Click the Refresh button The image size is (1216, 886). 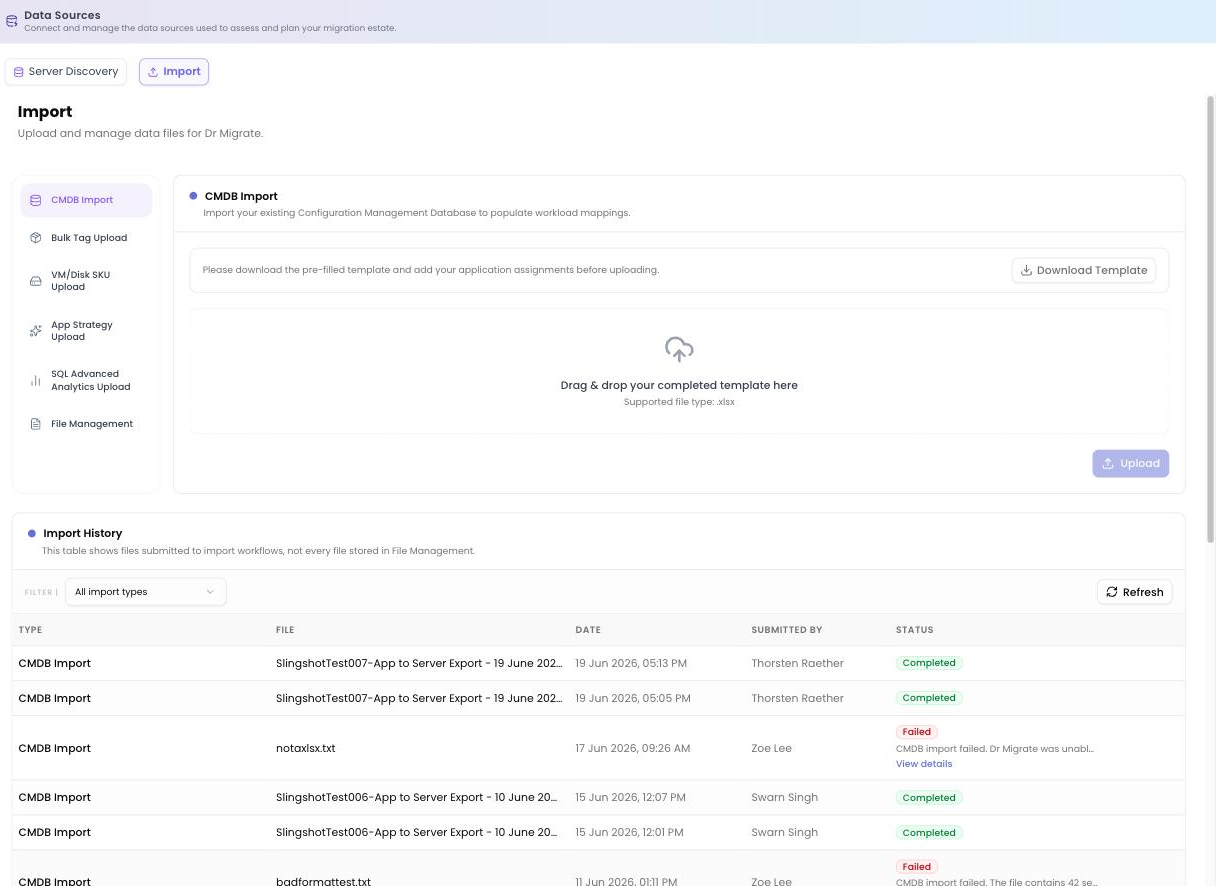tap(1135, 592)
